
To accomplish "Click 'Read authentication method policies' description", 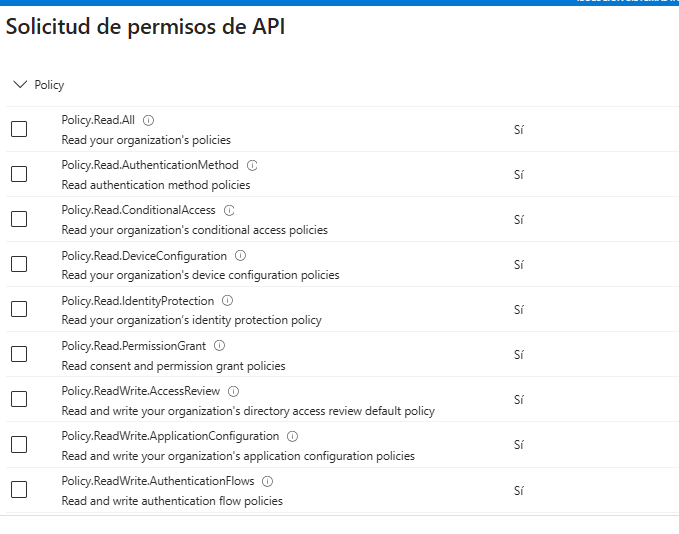I will (x=156, y=185).
